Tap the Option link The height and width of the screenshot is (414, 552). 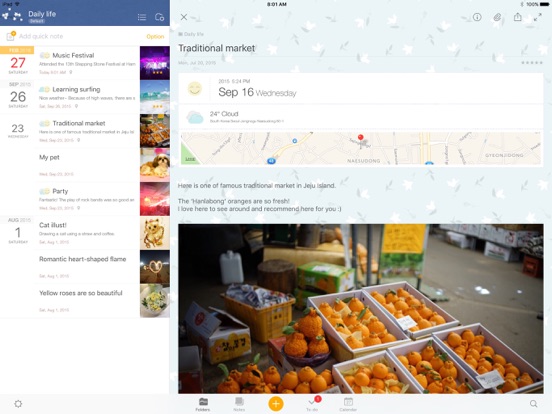[x=155, y=36]
